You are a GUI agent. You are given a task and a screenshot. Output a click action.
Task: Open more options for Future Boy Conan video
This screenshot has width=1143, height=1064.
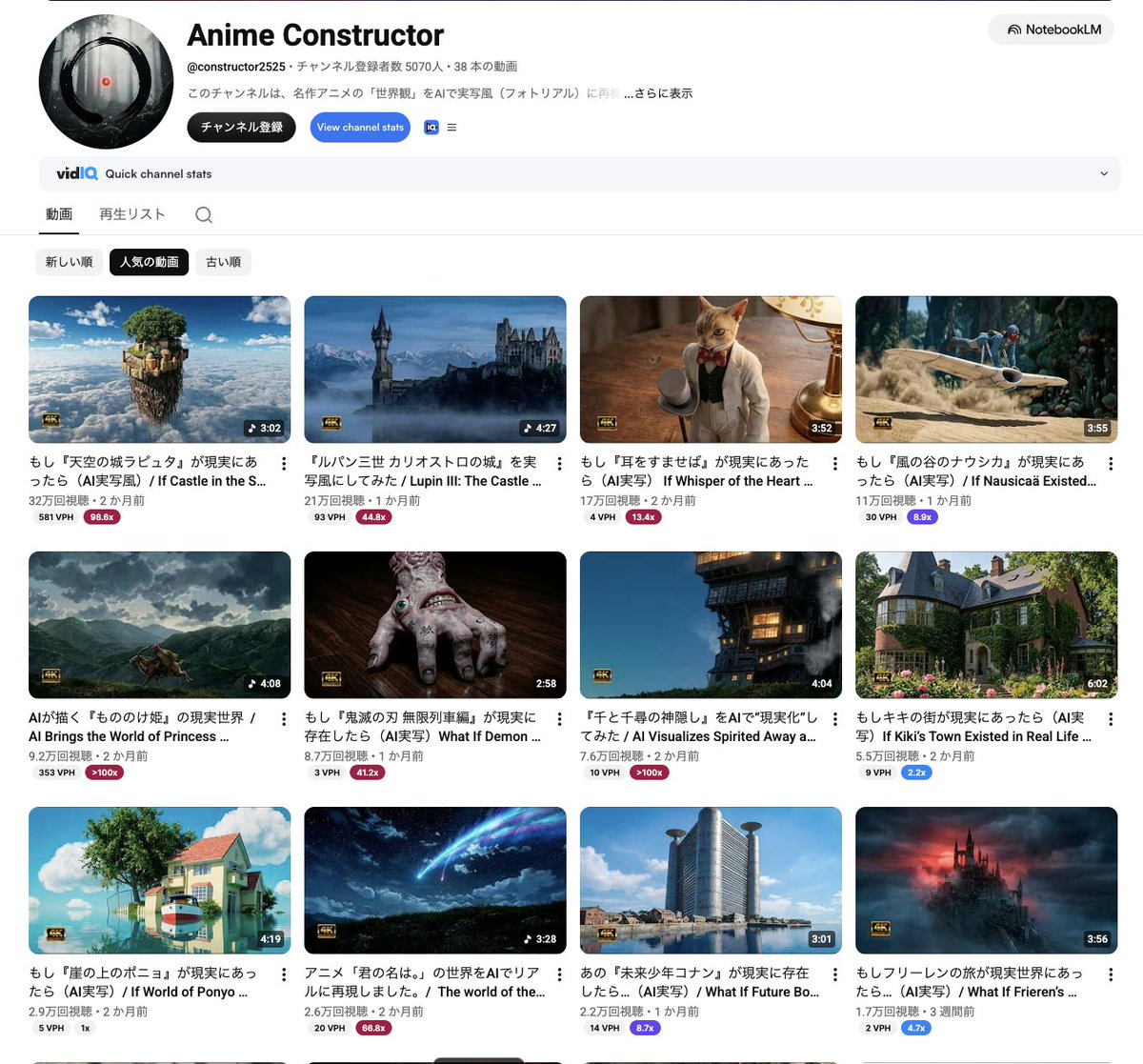(x=835, y=974)
